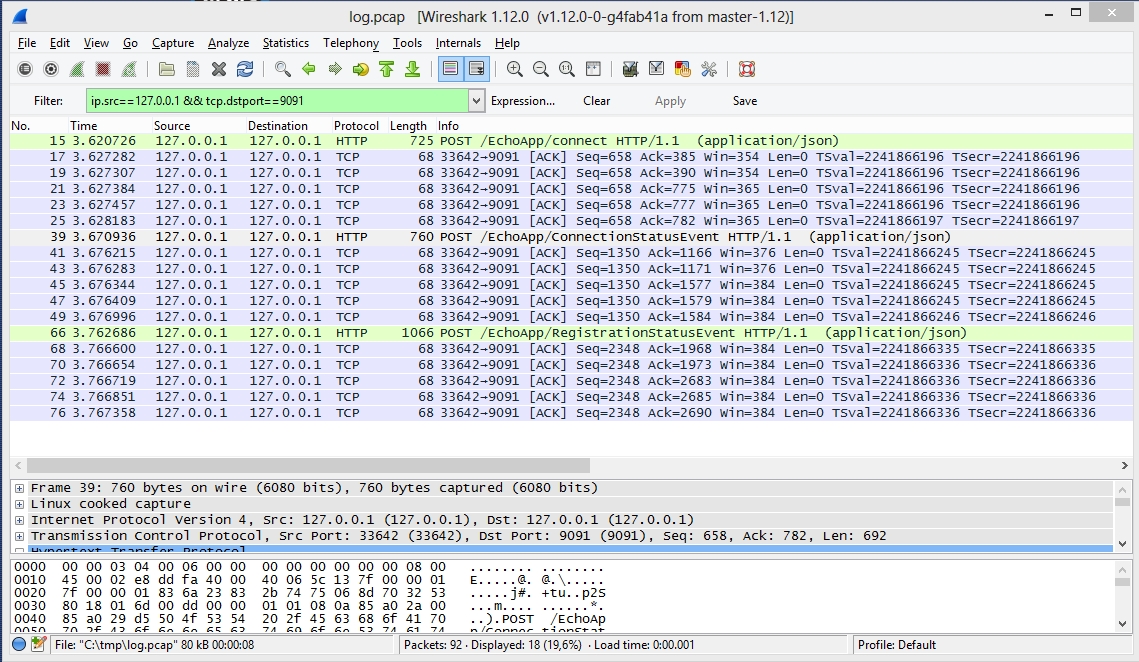The image size is (1139, 662).
Task: Toggle the Colorize packet list button
Action: [x=450, y=69]
